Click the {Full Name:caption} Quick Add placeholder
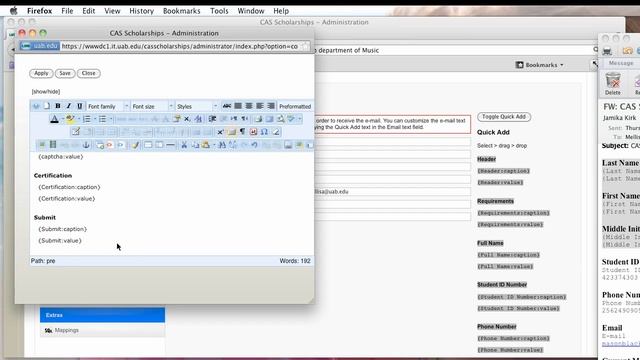 point(509,255)
